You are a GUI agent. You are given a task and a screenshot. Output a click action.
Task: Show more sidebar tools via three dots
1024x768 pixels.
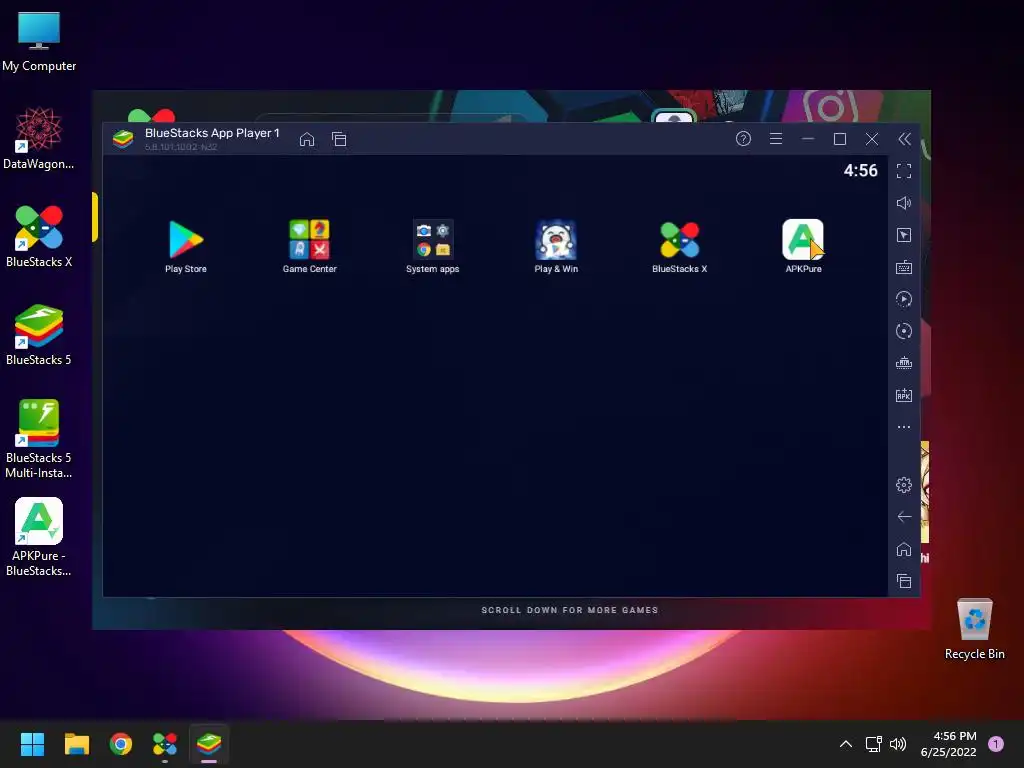(904, 427)
